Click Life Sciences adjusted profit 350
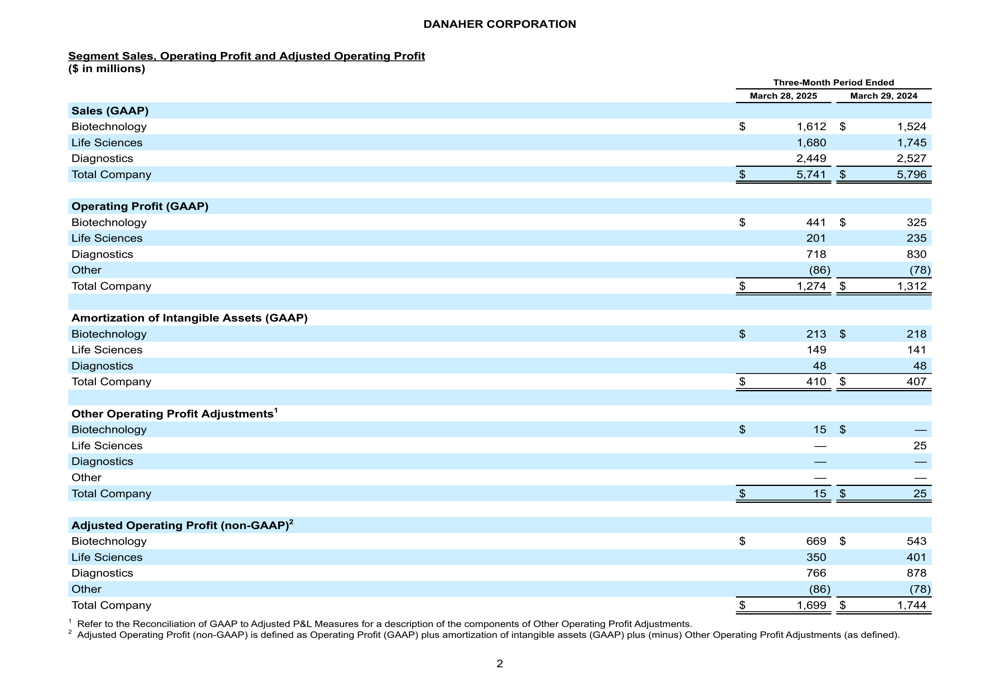This screenshot has height=685, width=1000. click(x=816, y=557)
